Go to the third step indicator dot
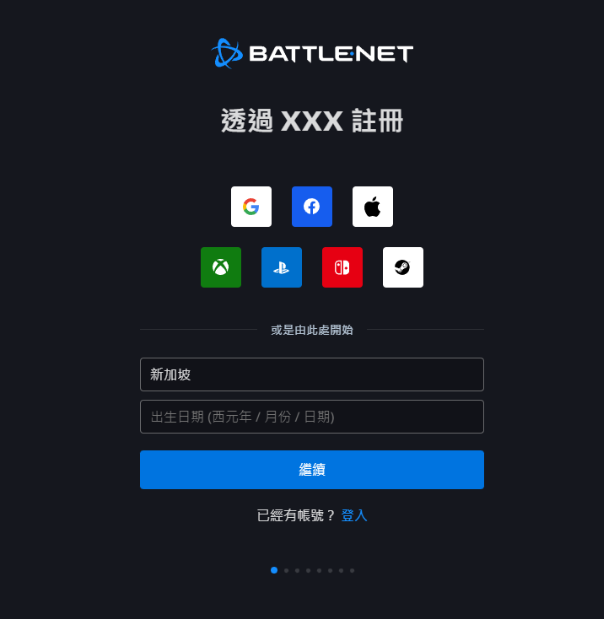The image size is (604, 619). coord(297,570)
